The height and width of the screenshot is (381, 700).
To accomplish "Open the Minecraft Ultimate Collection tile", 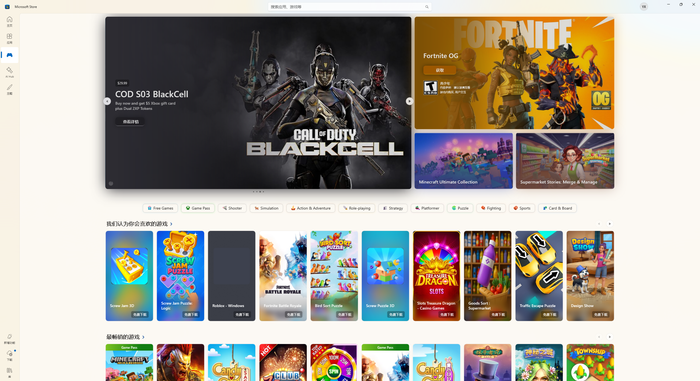I will [x=463, y=161].
